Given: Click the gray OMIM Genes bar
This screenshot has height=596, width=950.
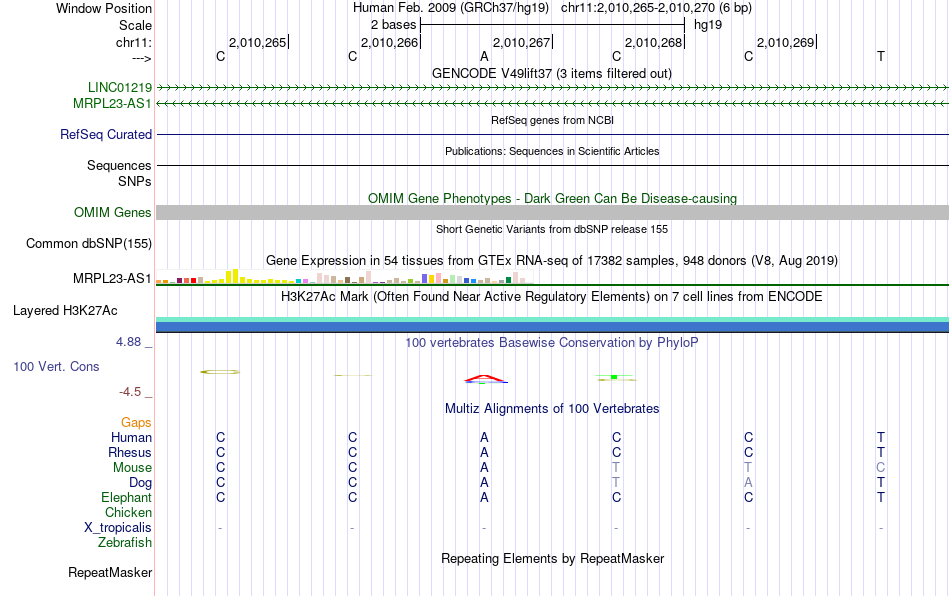Looking at the screenshot, I should click(x=552, y=213).
